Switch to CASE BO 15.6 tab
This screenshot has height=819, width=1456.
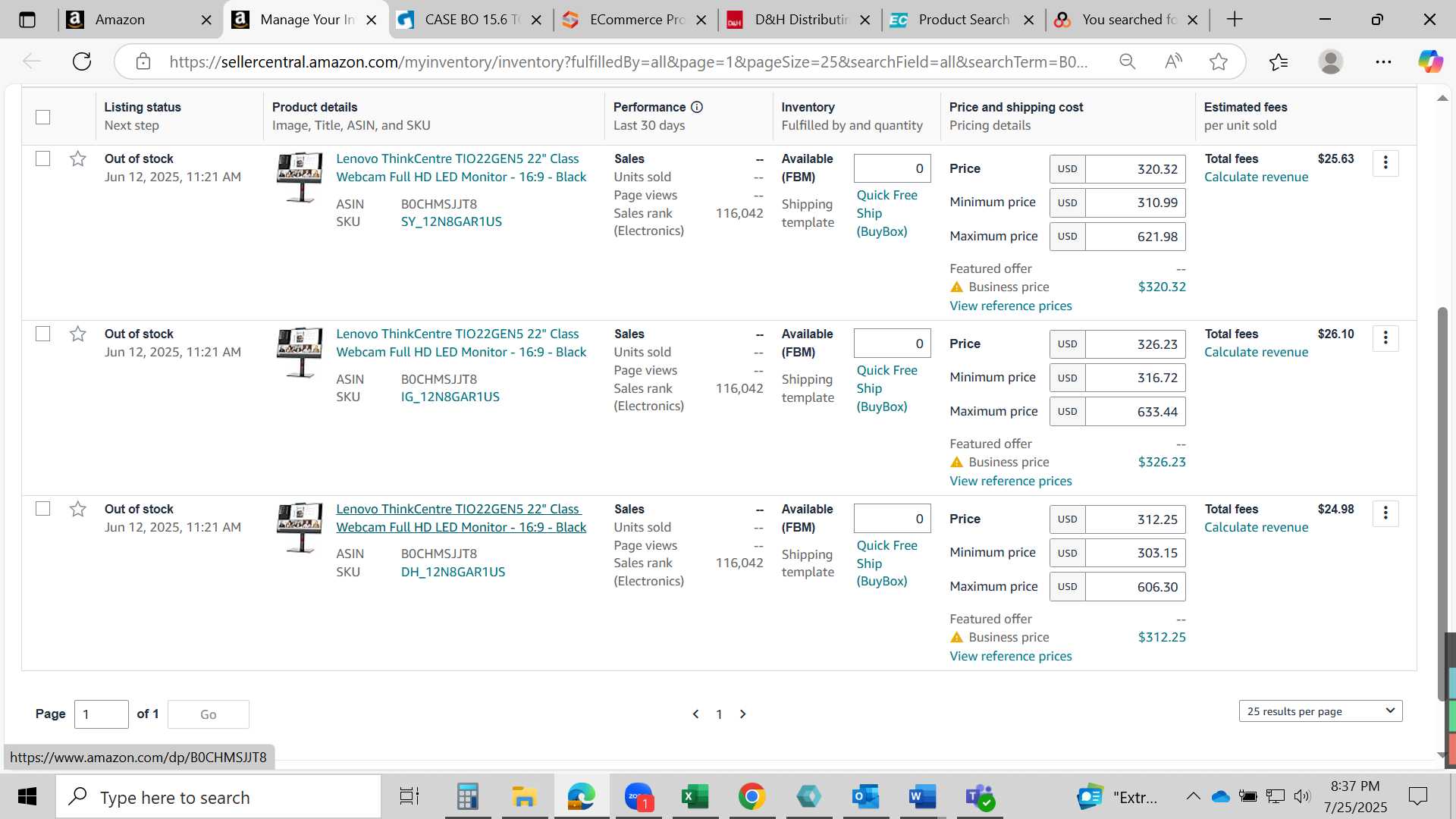click(x=472, y=20)
